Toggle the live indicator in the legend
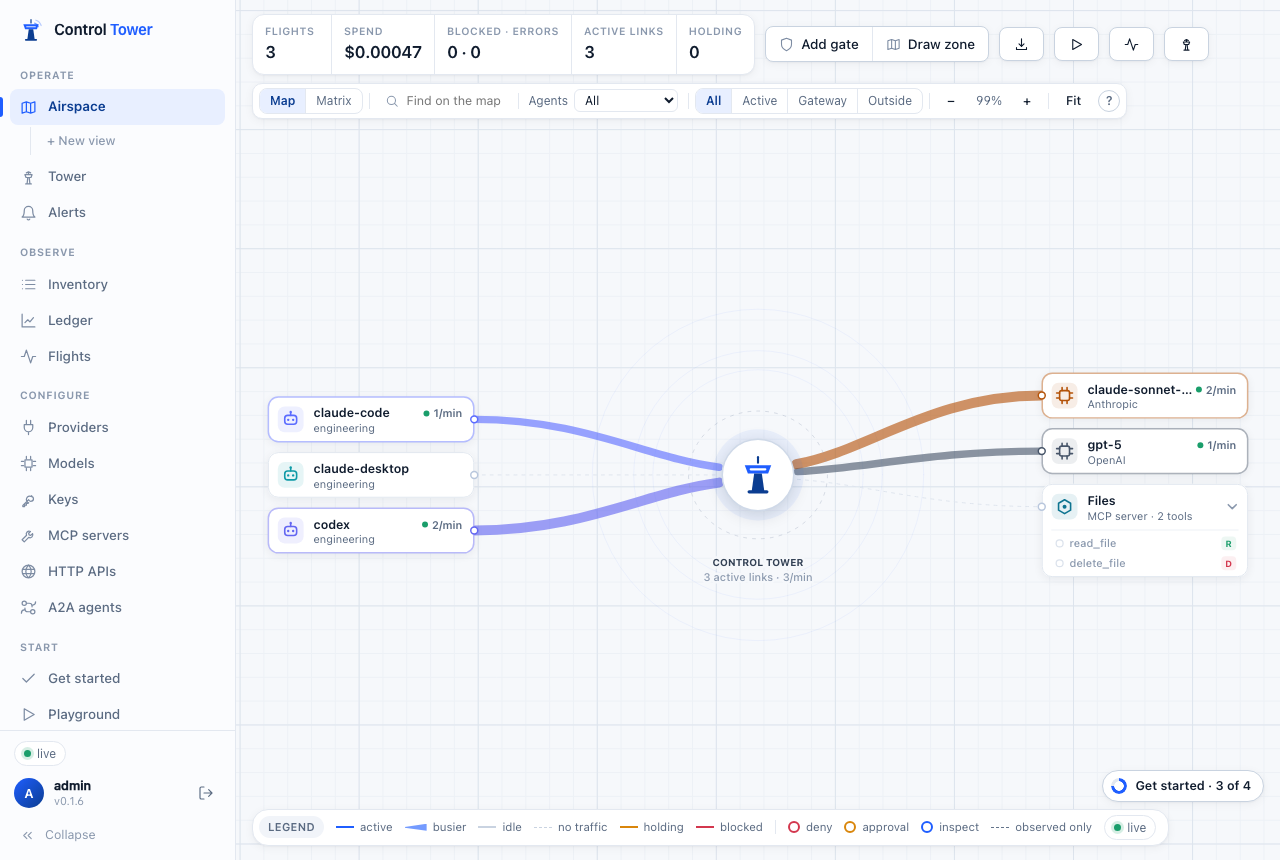This screenshot has width=1280, height=860. click(1130, 828)
